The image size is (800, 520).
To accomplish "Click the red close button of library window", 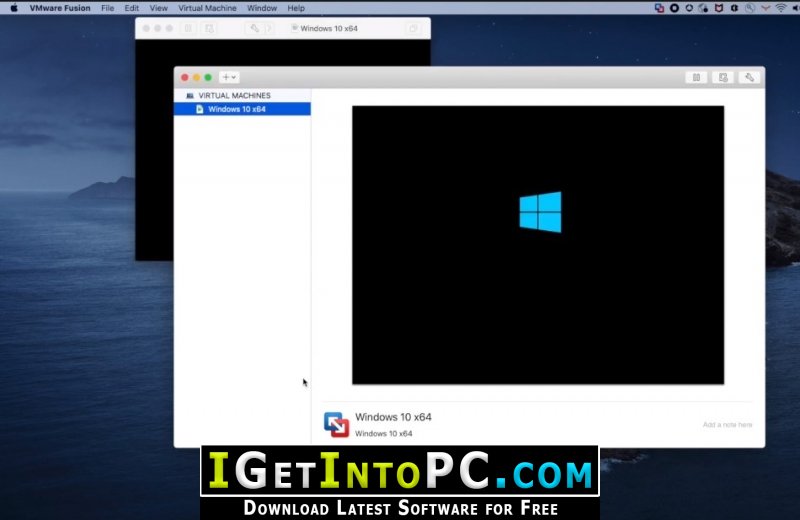I will (185, 77).
